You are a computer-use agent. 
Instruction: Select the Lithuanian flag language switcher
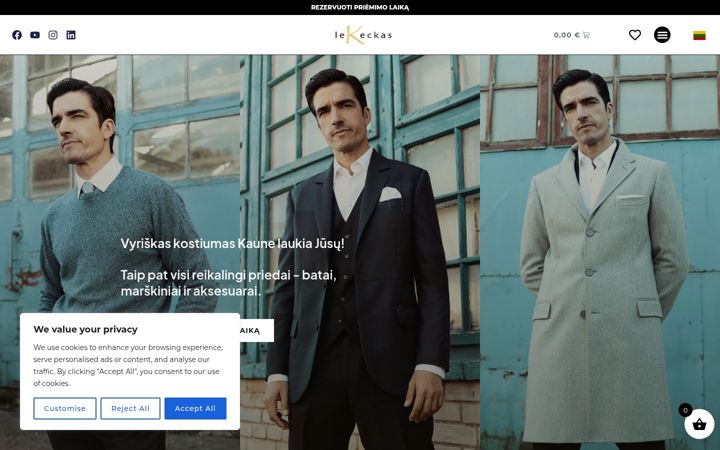coord(699,35)
